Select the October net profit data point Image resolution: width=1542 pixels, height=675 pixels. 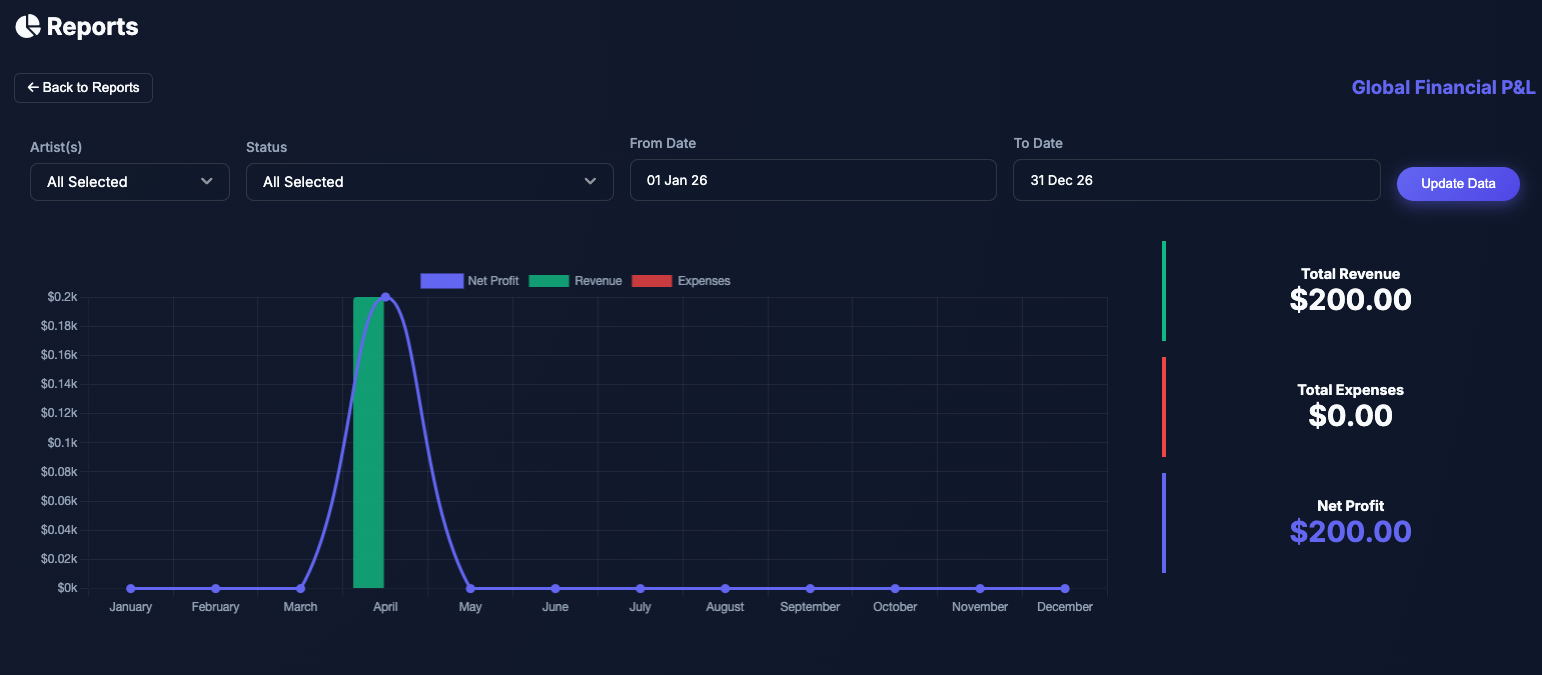pos(895,588)
